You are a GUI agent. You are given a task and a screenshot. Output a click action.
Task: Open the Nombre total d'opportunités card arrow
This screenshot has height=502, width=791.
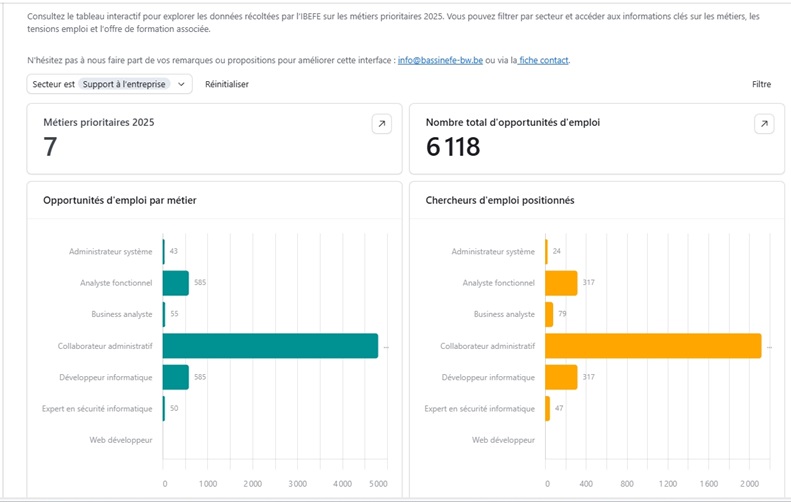763,124
